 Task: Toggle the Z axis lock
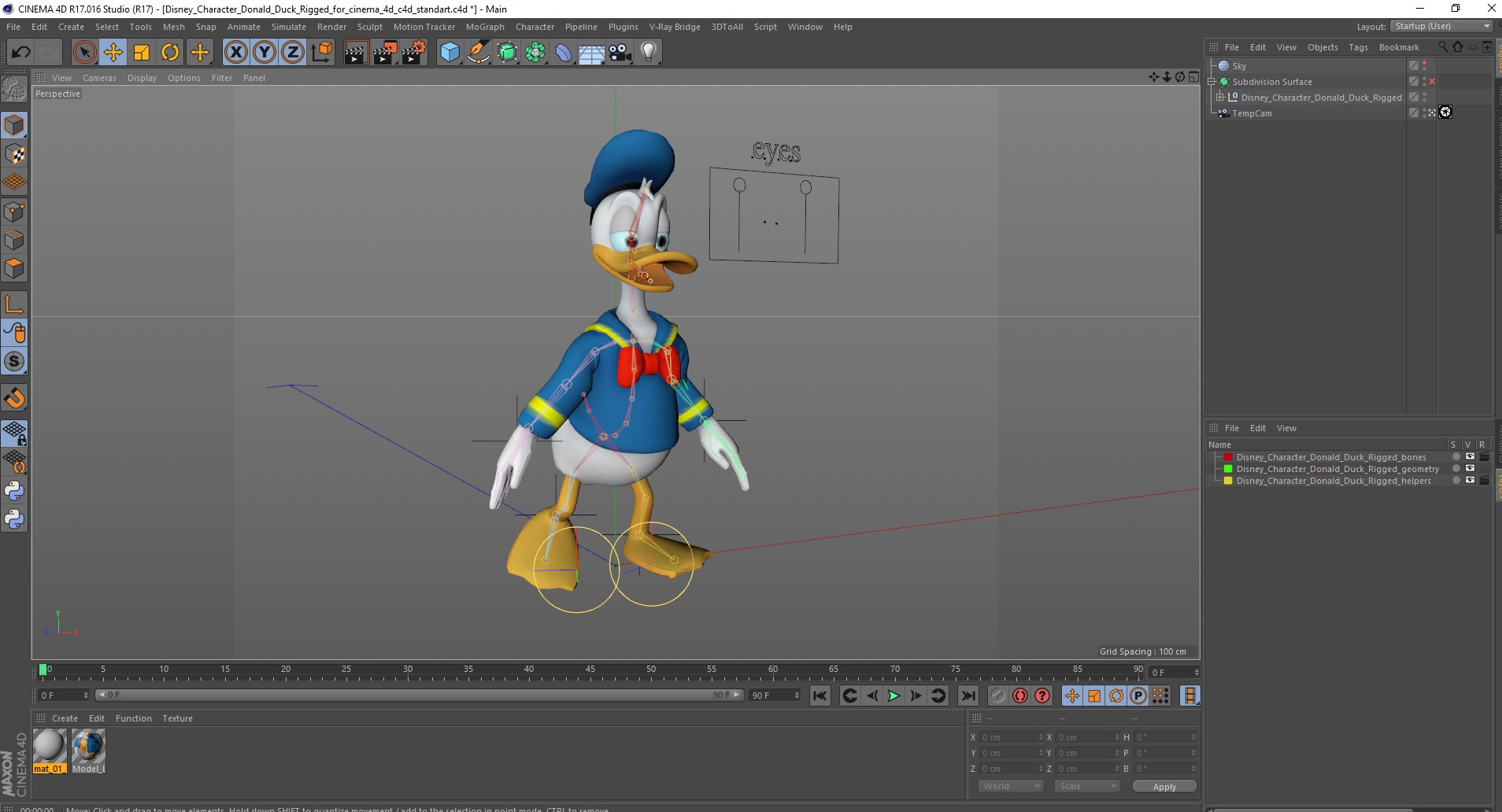click(292, 53)
